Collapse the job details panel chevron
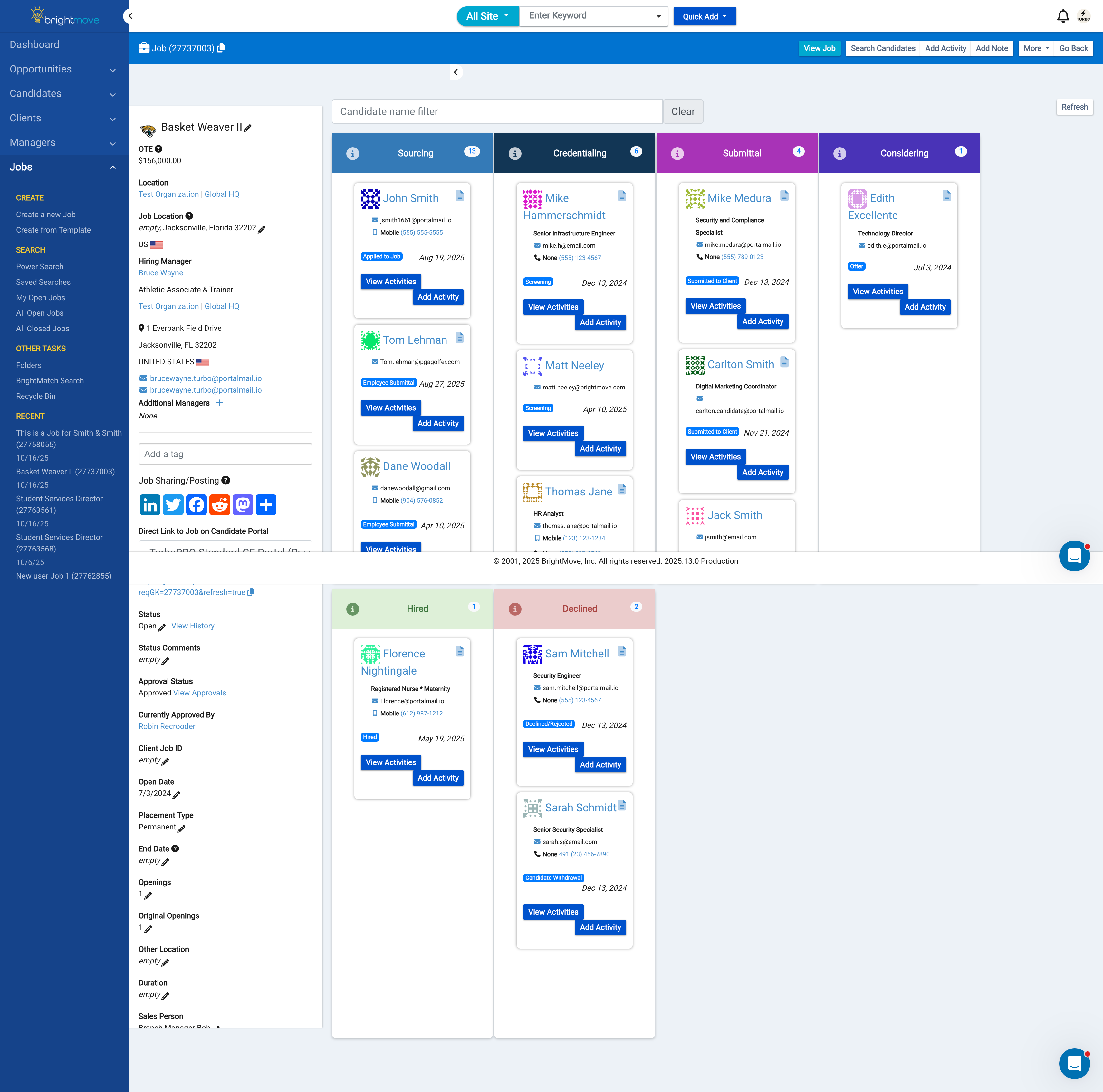This screenshot has width=1103, height=1092. (456, 72)
